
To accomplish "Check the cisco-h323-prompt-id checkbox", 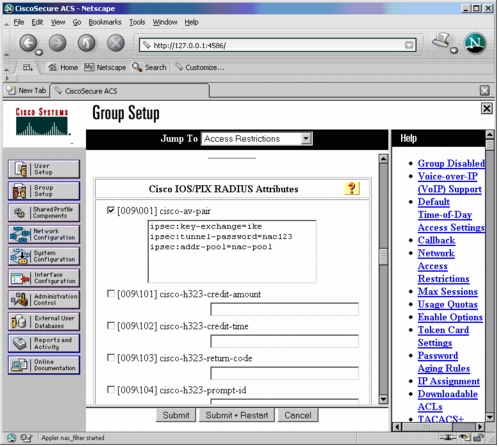I will [110, 390].
